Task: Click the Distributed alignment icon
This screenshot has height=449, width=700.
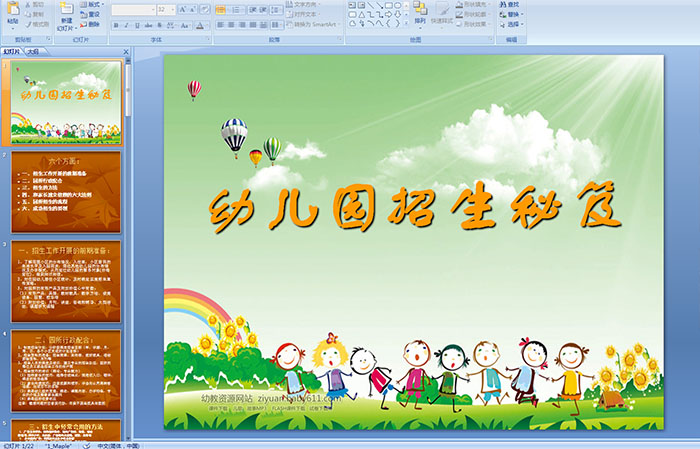Action: coord(263,25)
